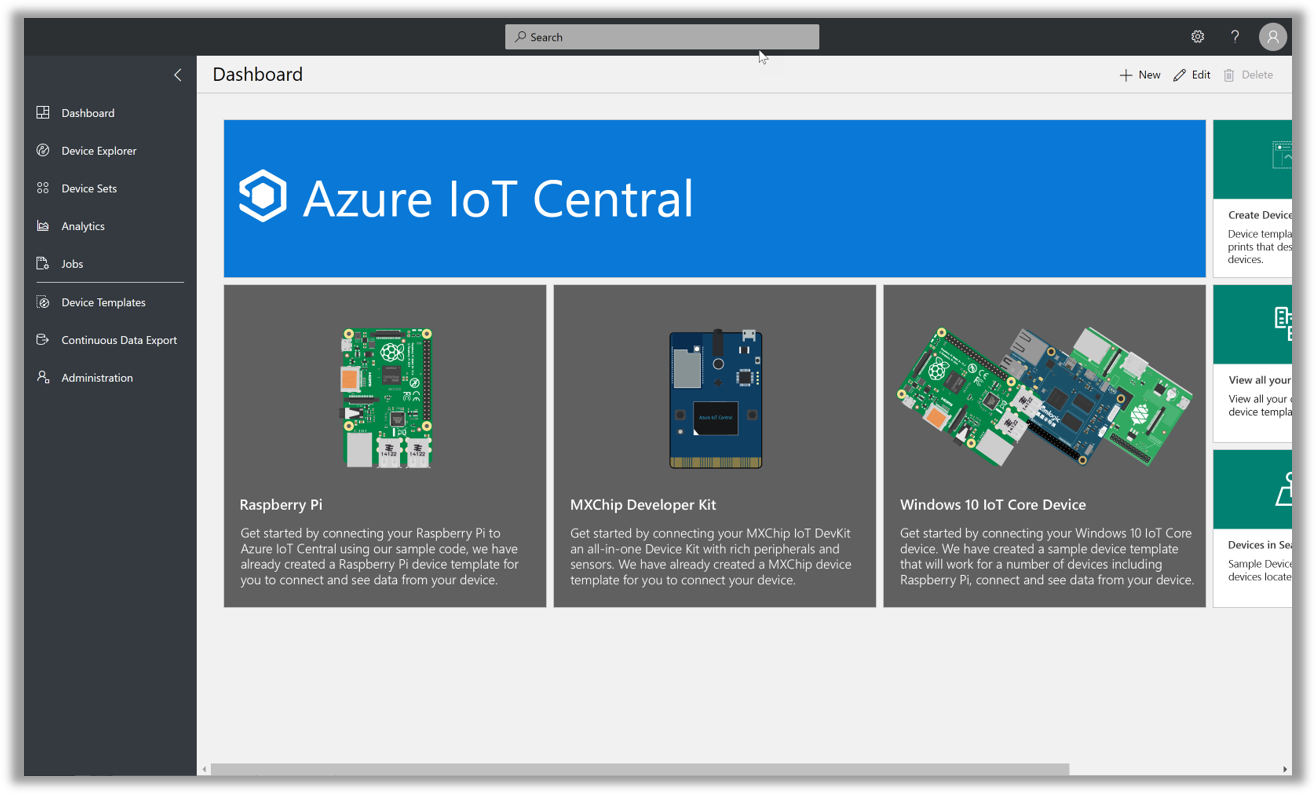
Task: Click the Raspberry Pi tile title
Action: (281, 505)
